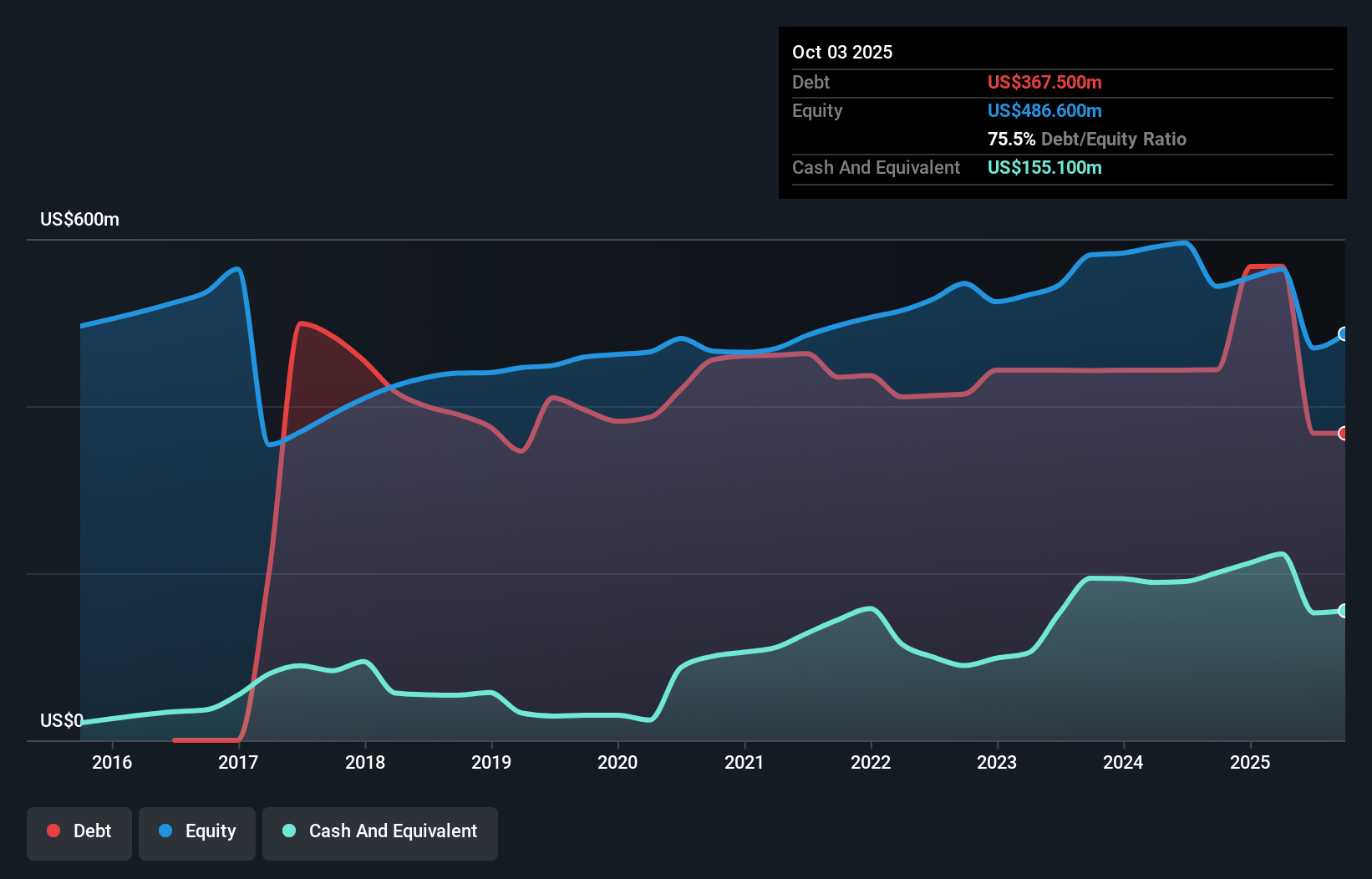Click the Debt value US$367.500m

coord(1044,82)
